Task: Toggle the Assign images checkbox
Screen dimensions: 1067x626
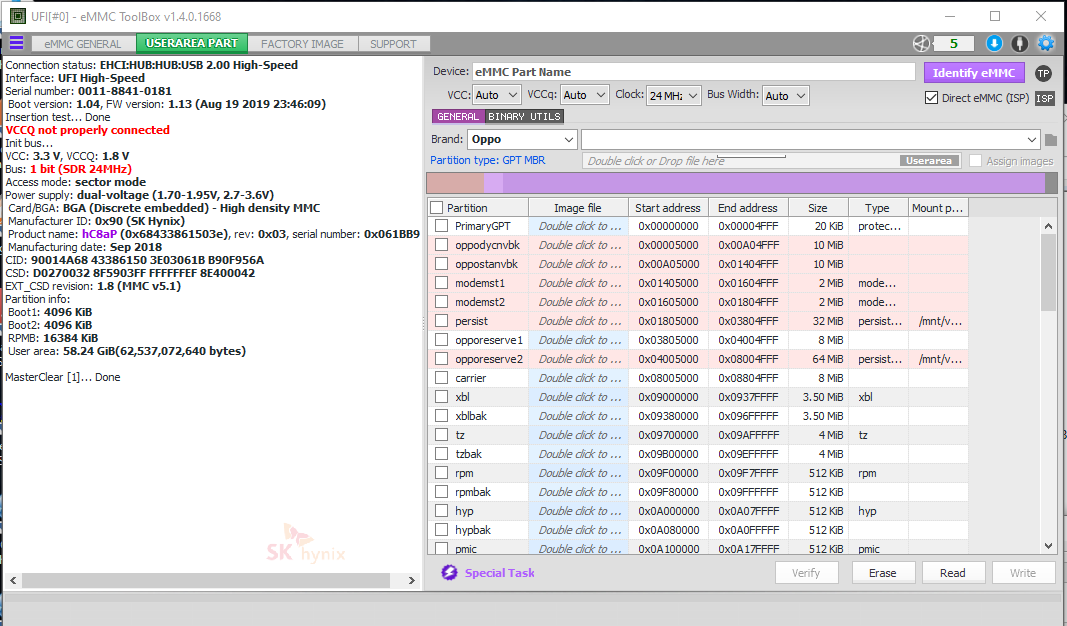Action: coord(976,161)
